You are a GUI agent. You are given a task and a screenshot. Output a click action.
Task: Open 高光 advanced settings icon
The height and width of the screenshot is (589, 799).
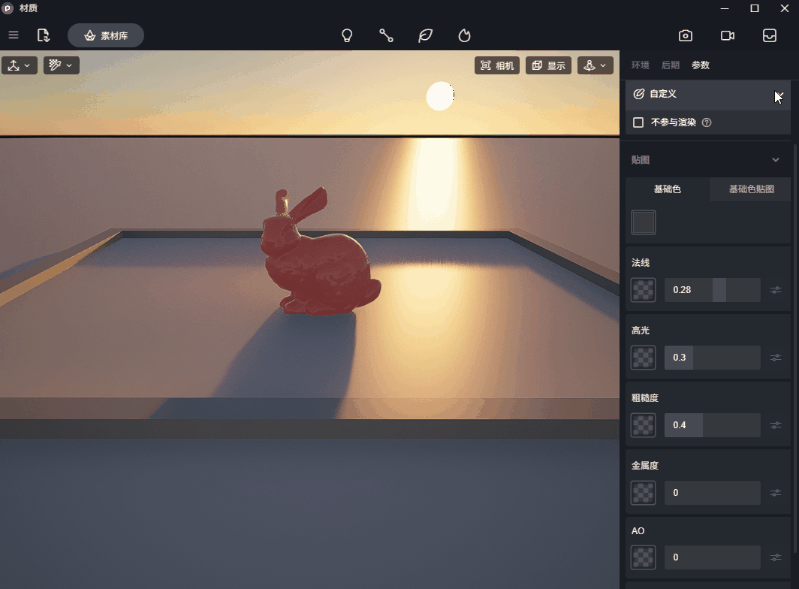tap(776, 358)
